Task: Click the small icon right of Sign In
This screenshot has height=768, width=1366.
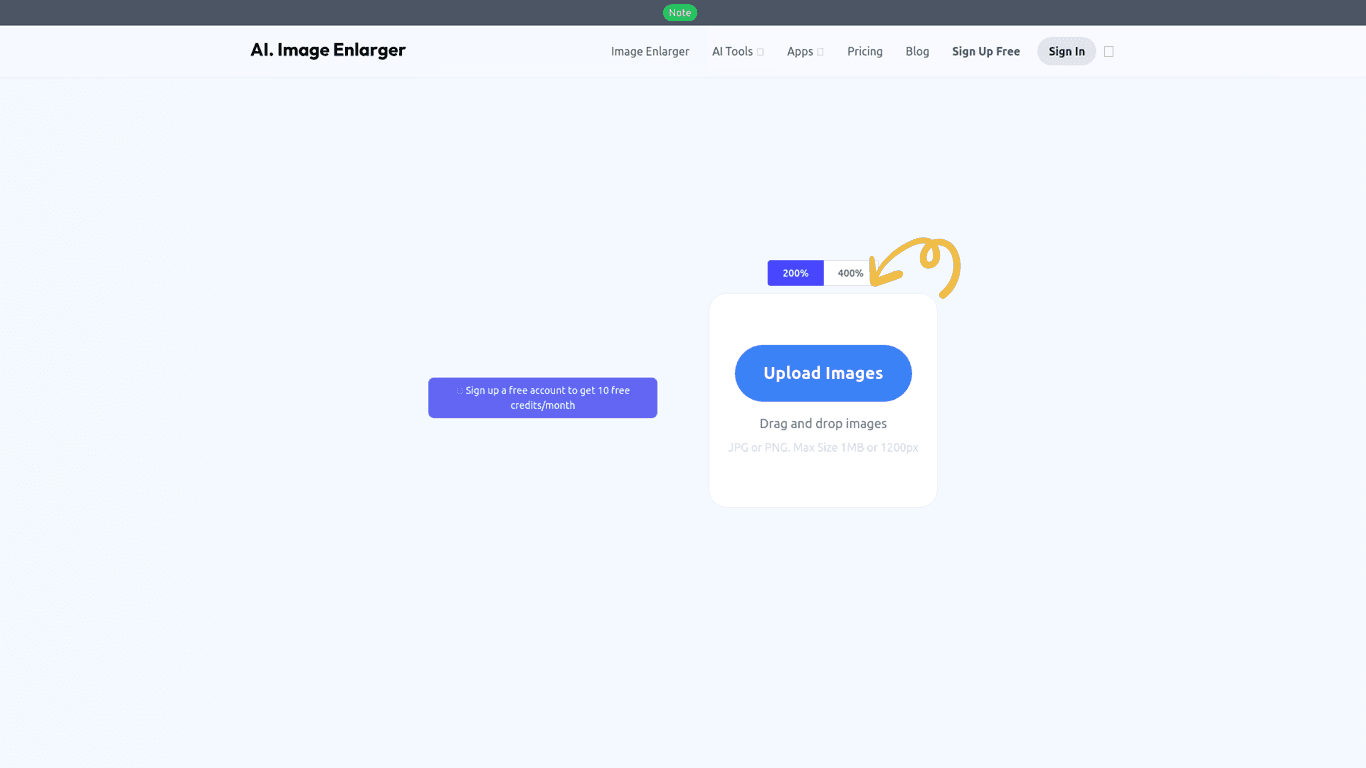Action: (1108, 52)
